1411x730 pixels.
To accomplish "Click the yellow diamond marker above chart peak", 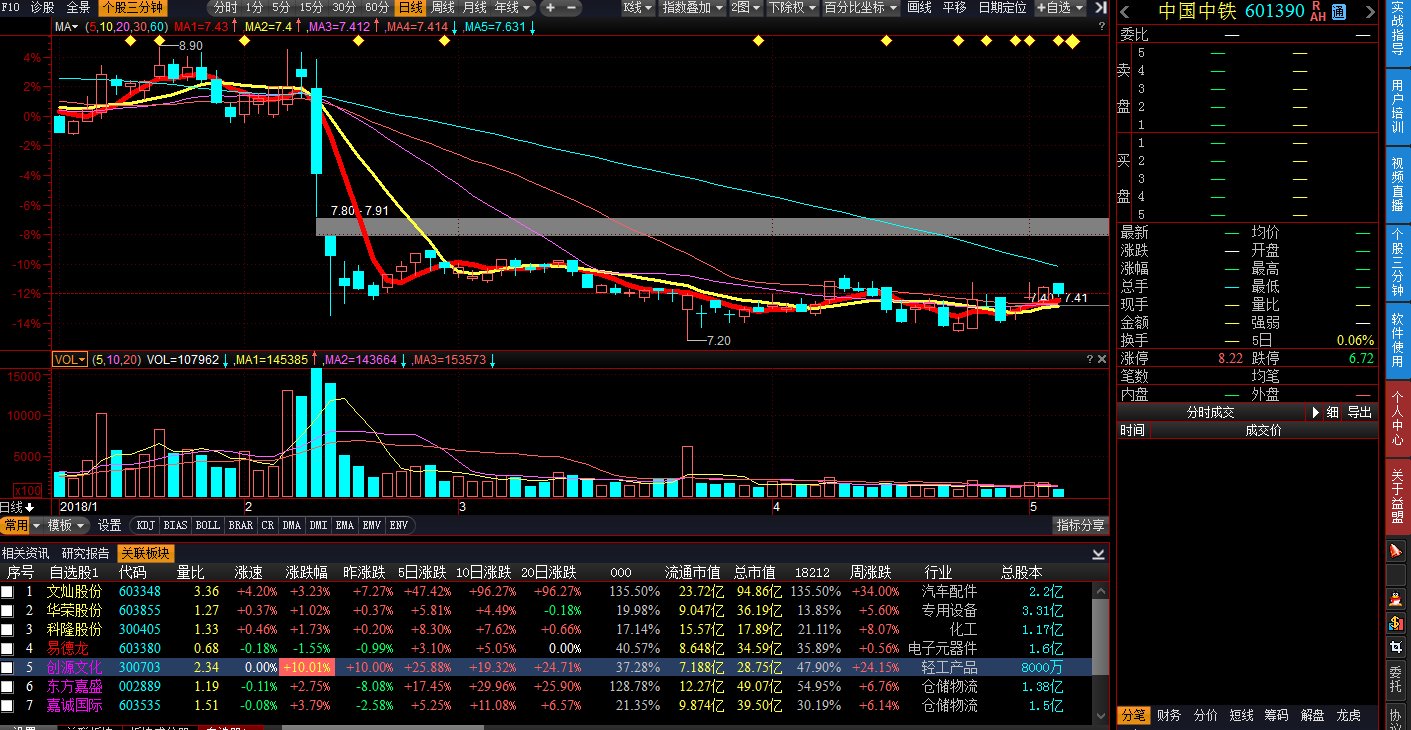I will pyautogui.click(x=160, y=41).
